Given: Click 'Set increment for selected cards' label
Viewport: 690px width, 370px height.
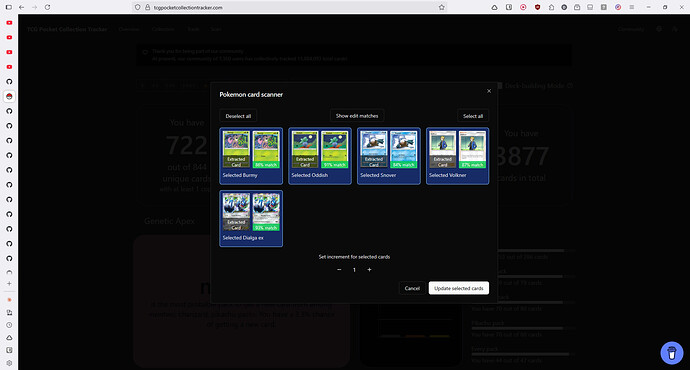Looking at the screenshot, I should 354,256.
